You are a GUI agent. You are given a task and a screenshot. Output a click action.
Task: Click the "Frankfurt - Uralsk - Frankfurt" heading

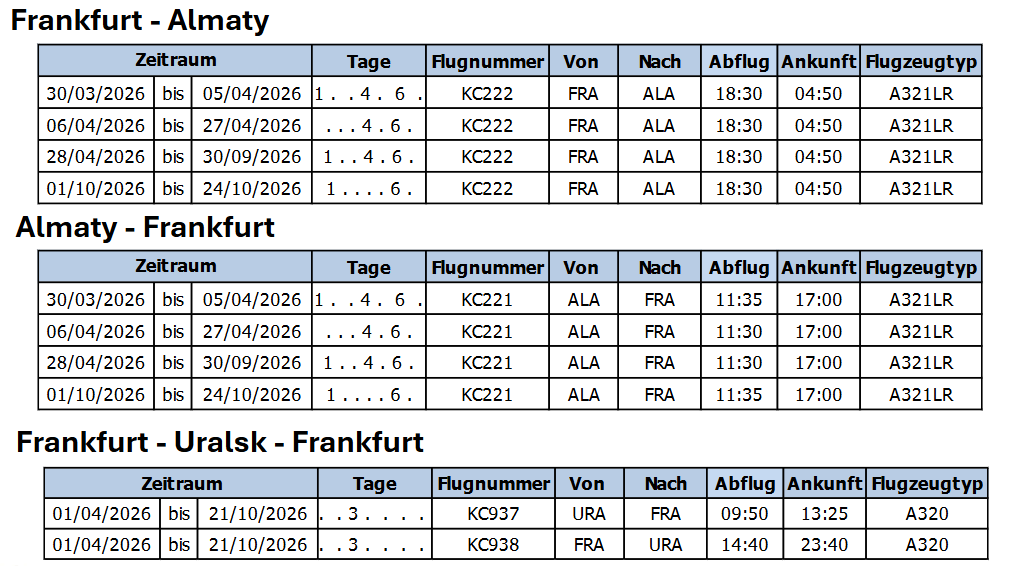tap(220, 442)
